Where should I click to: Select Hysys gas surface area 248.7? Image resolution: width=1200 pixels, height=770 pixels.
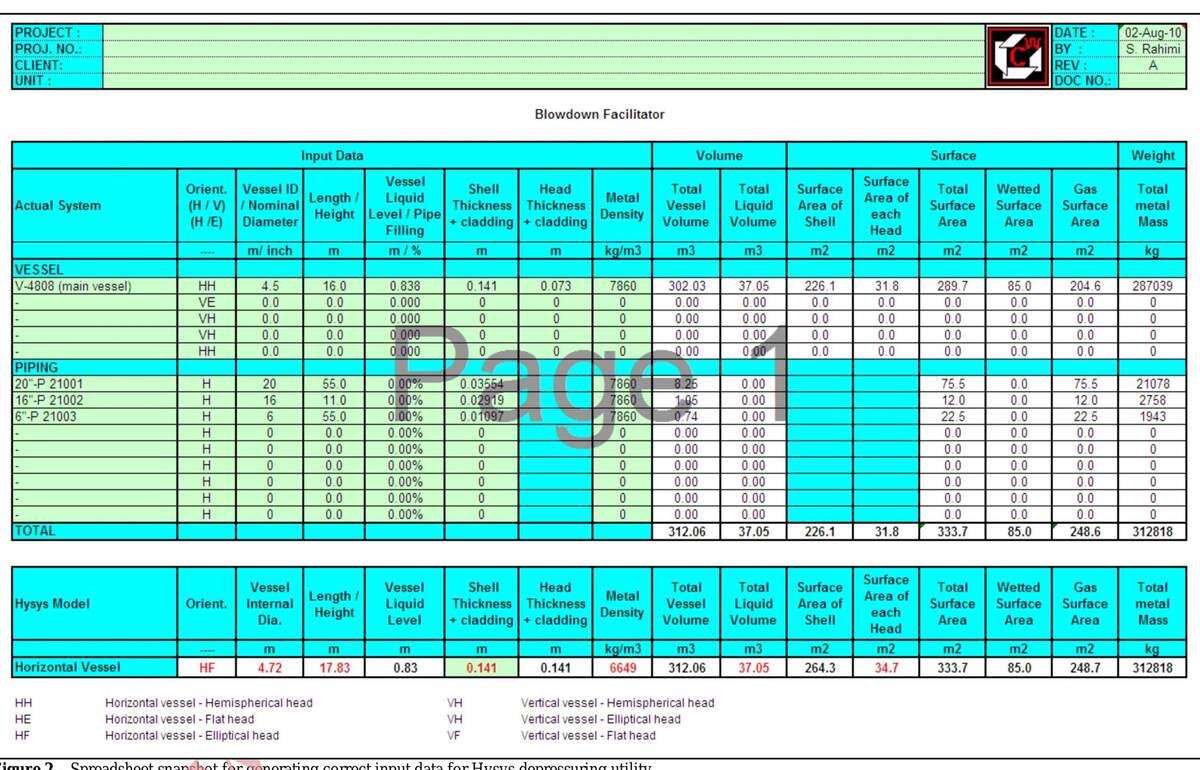coord(1085,667)
